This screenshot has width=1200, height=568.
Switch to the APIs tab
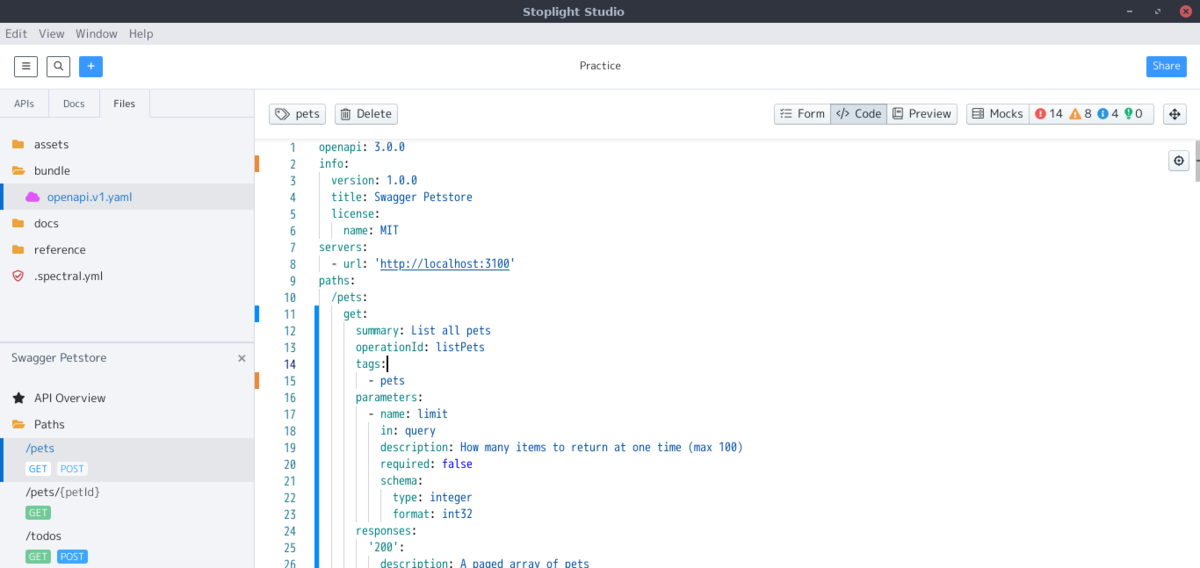tap(24, 104)
